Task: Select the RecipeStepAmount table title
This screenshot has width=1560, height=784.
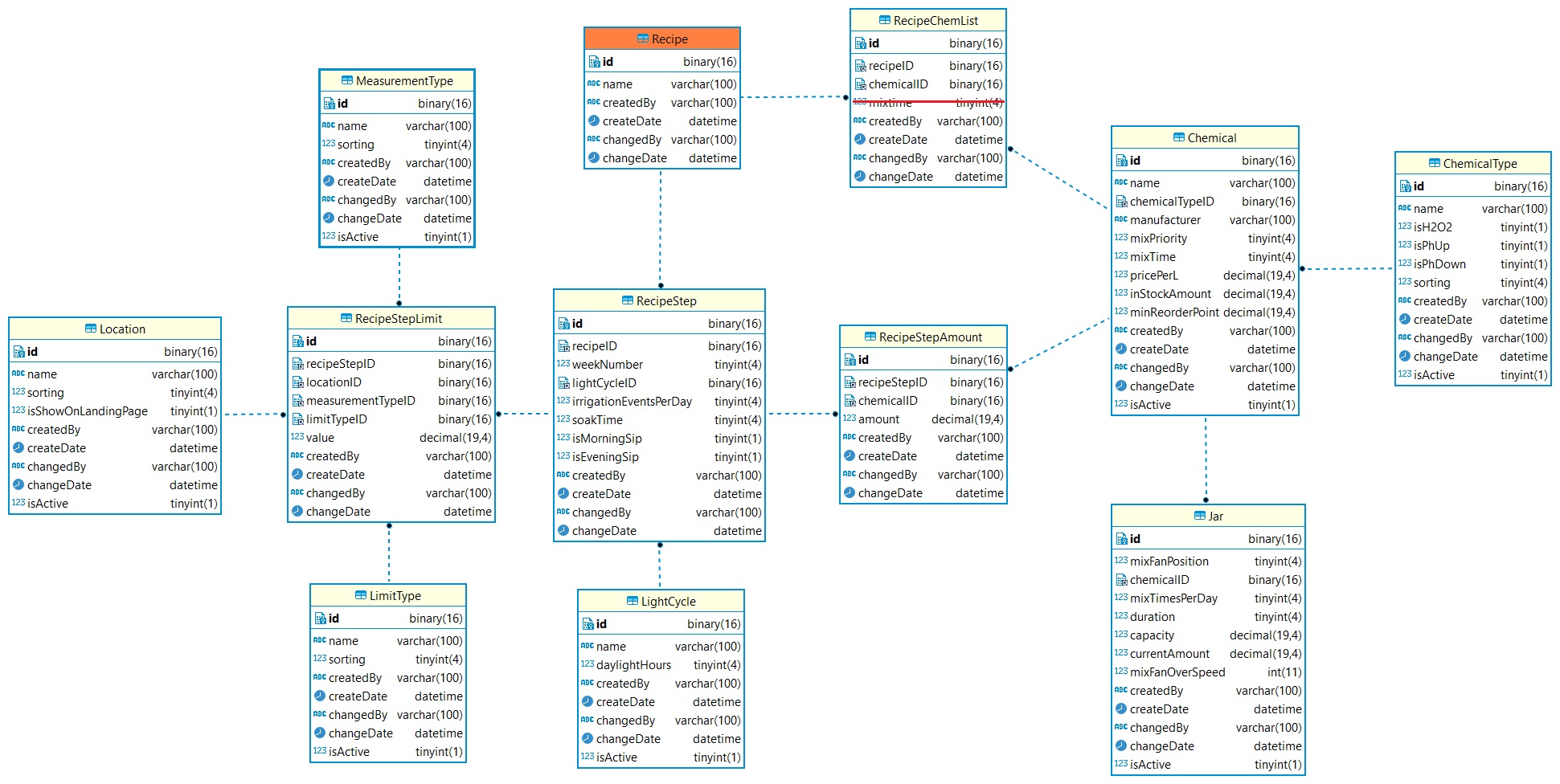Action: point(930,337)
